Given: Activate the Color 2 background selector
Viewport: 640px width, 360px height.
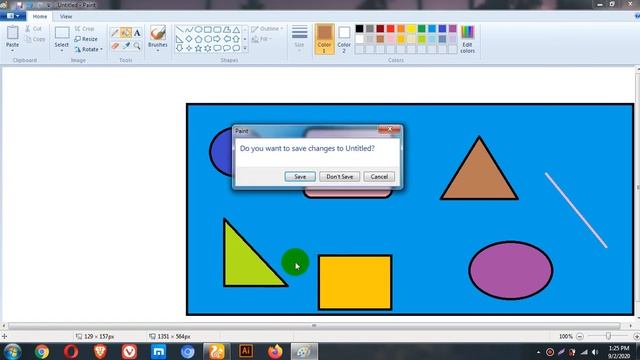Looking at the screenshot, I should coord(344,39).
